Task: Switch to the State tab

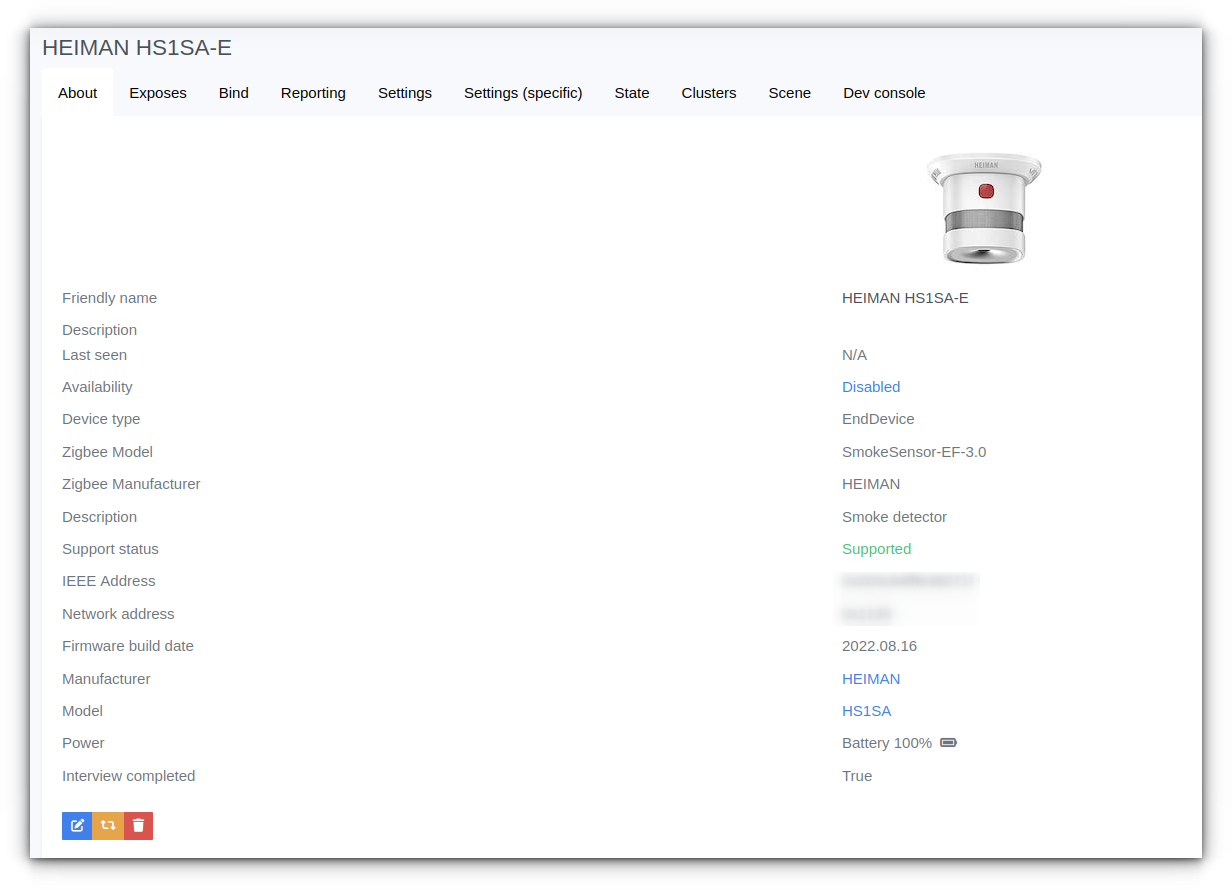Action: 632,93
